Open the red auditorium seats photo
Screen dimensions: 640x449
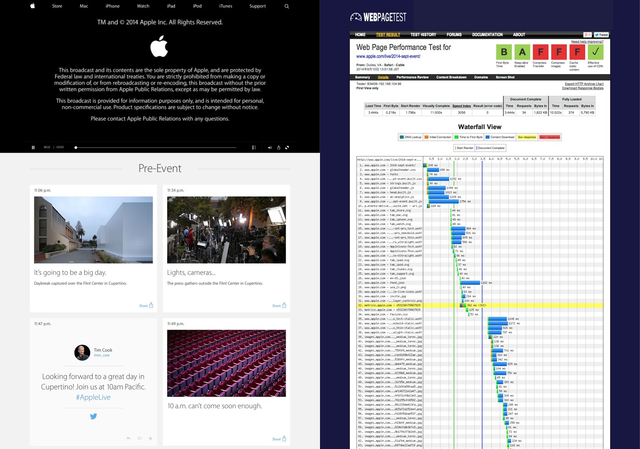pyautogui.click(x=227, y=363)
